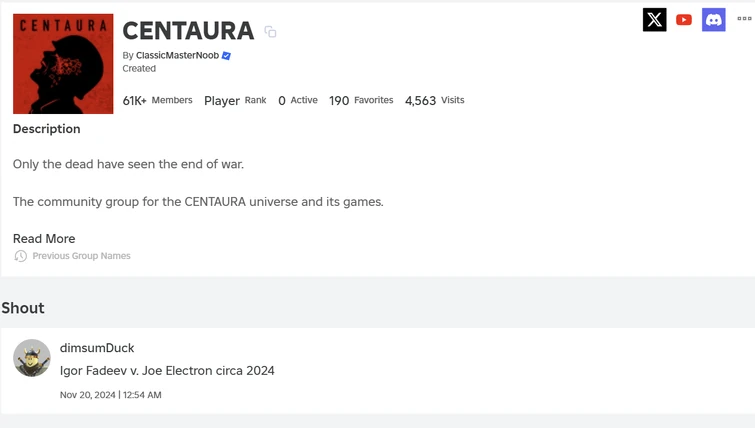Open the group's X (Twitter) social link
755x428 pixels.
point(655,19)
